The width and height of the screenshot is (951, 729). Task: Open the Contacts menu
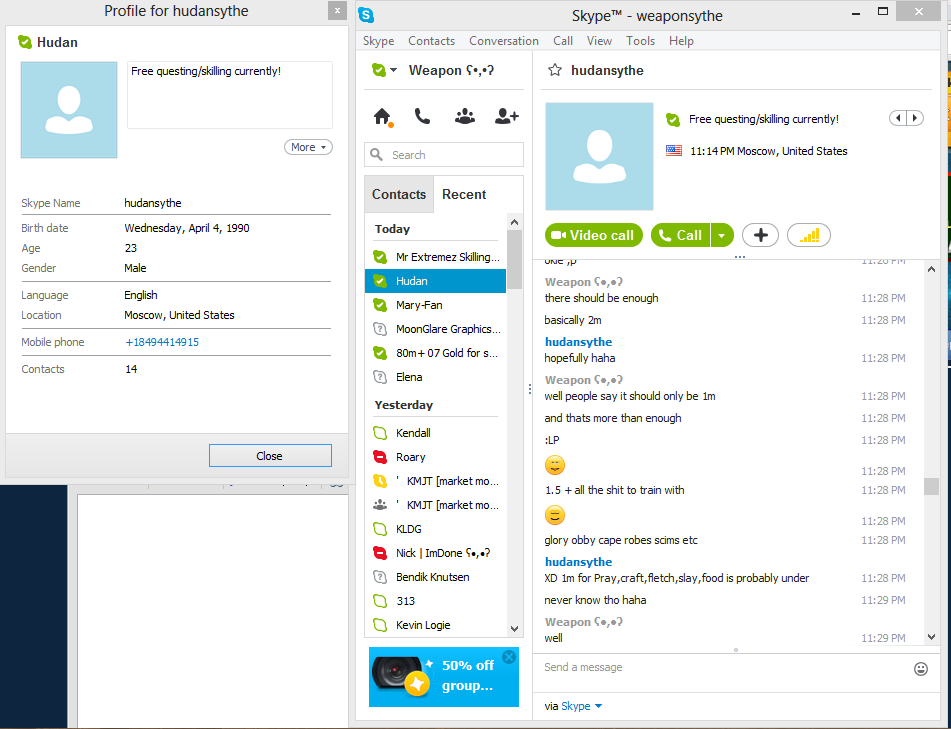coord(431,41)
